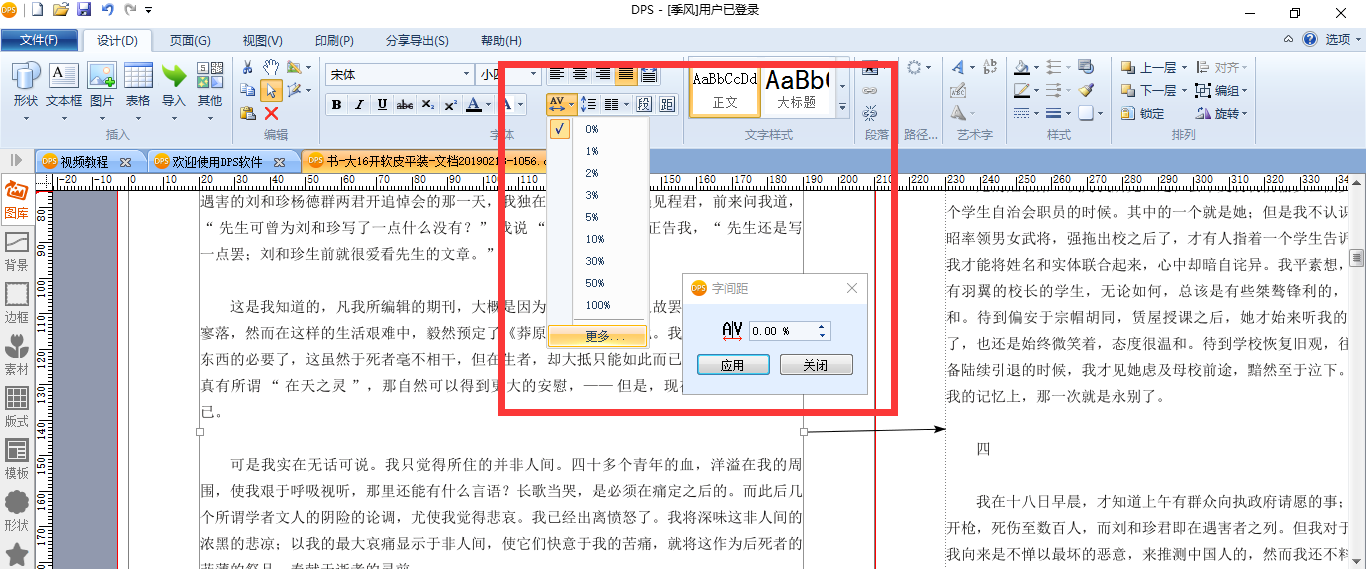1366x569 pixels.
Task: Toggle bold text formatting
Action: (336, 104)
